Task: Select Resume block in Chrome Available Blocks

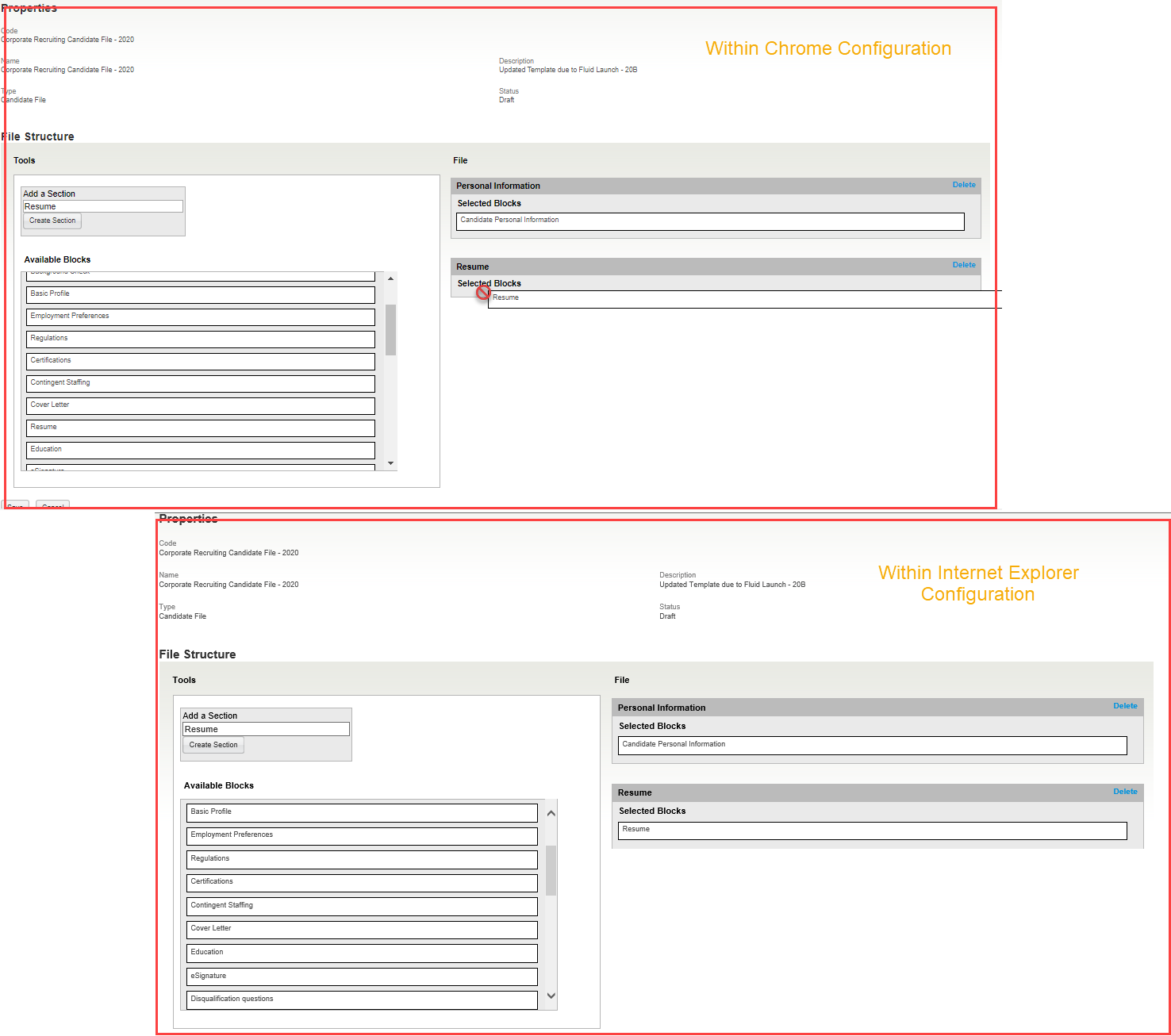Action: [201, 428]
